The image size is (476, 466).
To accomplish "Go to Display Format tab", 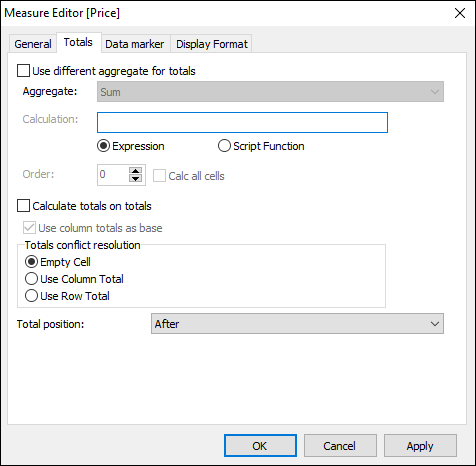I will click(x=212, y=44).
